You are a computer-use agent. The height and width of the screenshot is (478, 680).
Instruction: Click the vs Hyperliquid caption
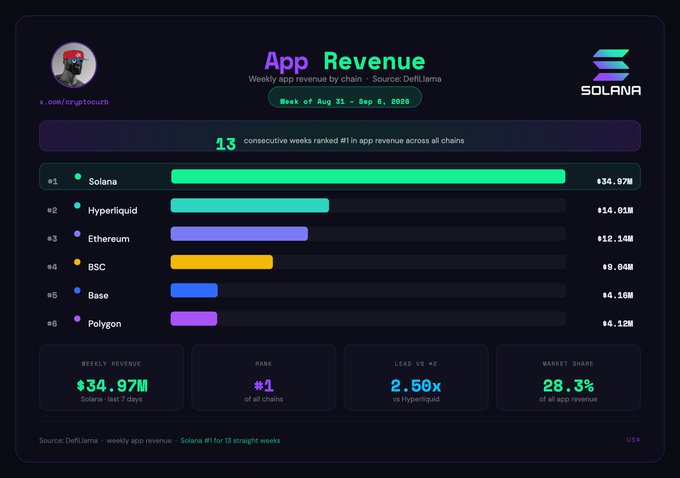pyautogui.click(x=416, y=399)
